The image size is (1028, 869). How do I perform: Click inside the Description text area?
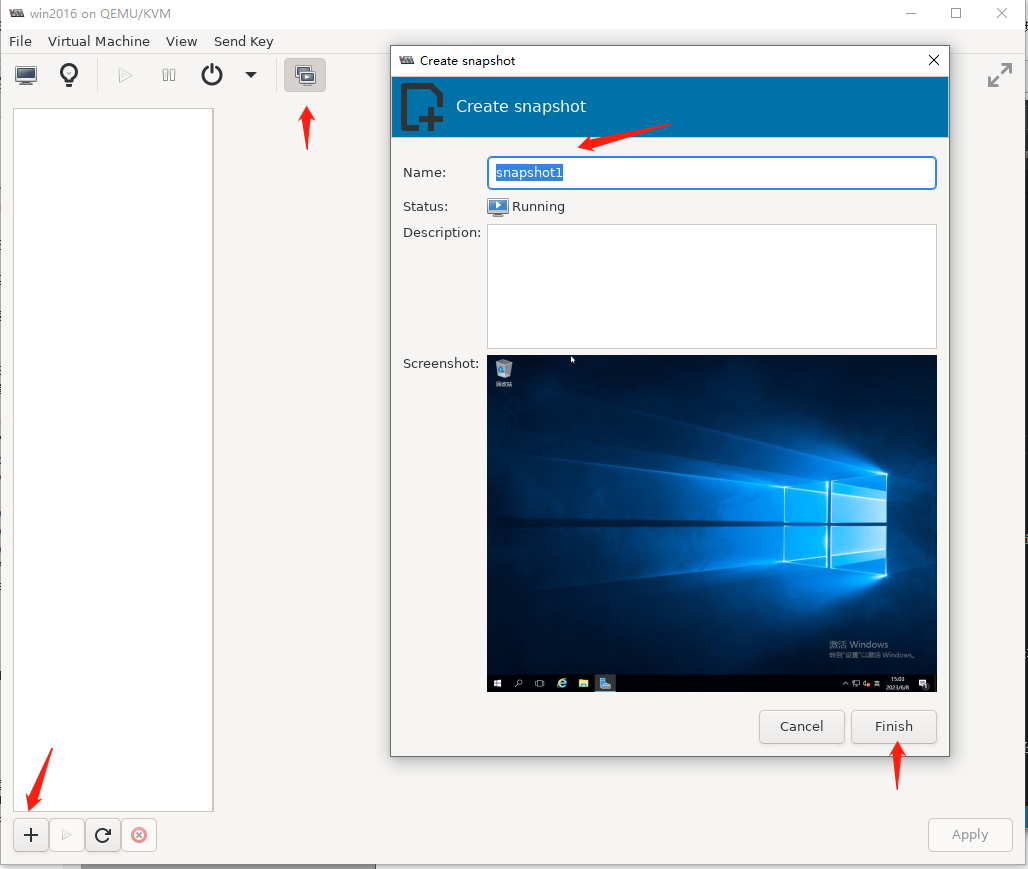point(711,286)
